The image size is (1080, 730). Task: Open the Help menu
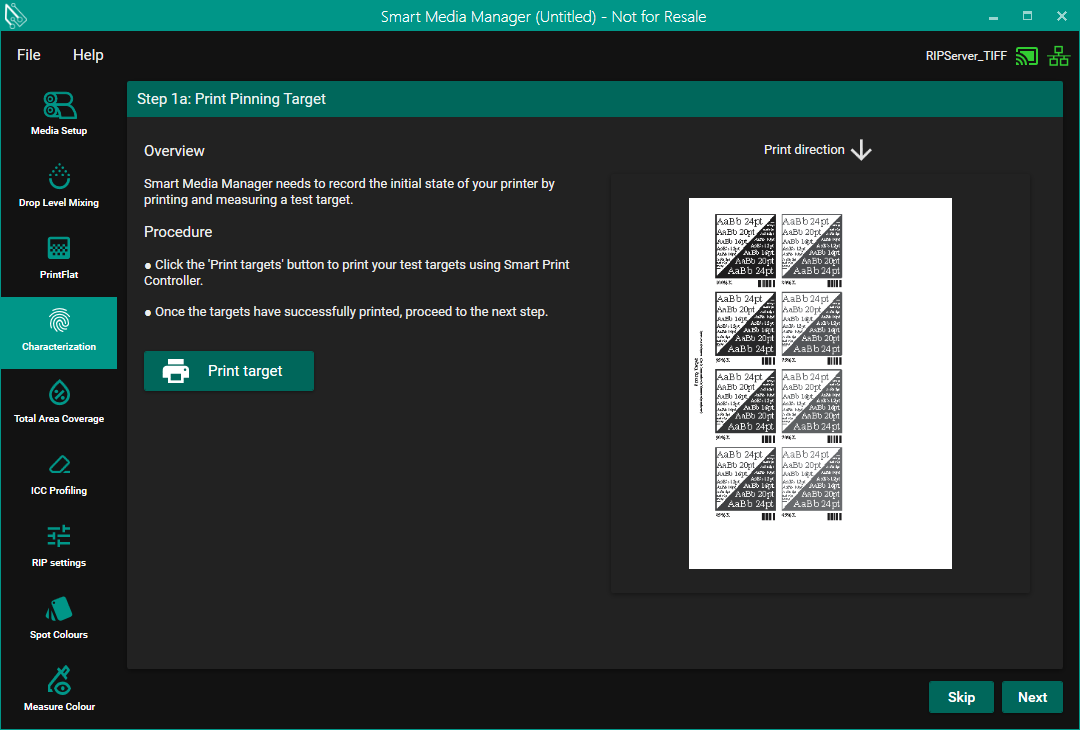[x=88, y=55]
